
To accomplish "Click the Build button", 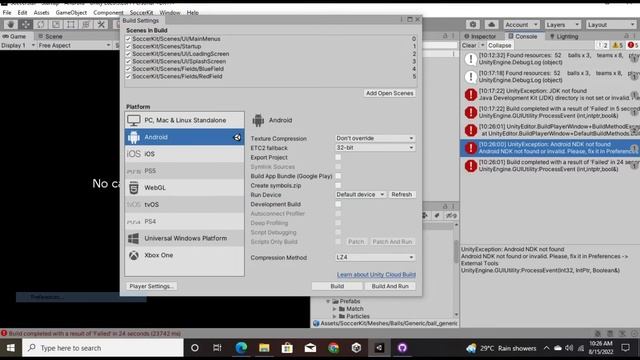I will pyautogui.click(x=337, y=286).
